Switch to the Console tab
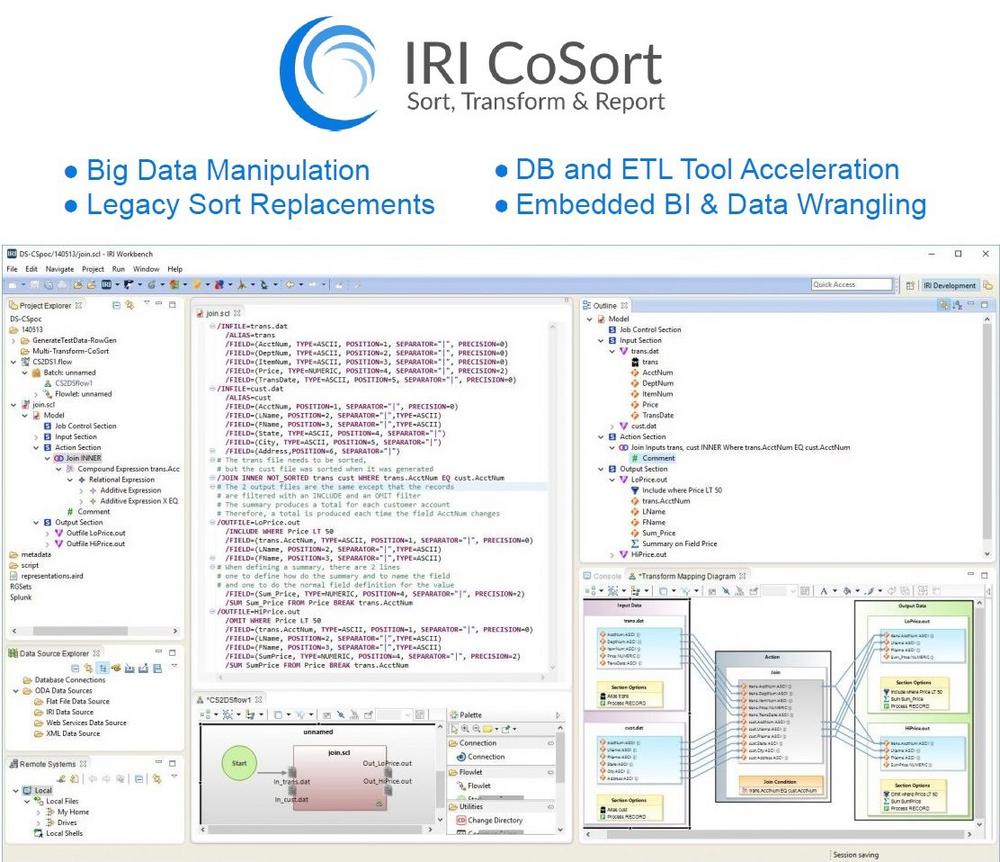This screenshot has width=1000, height=862. 606,576
